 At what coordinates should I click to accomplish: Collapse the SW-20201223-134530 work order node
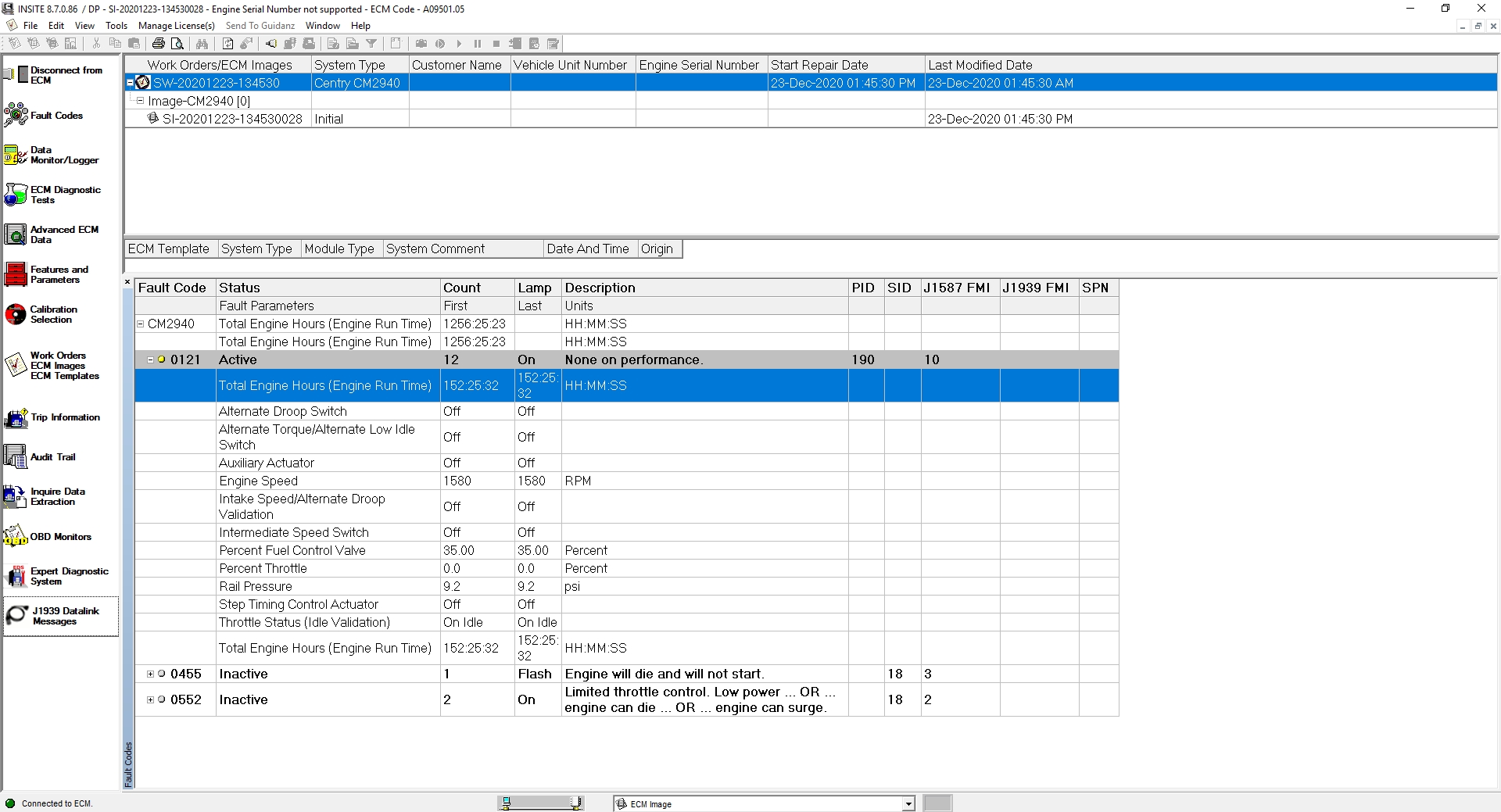pyautogui.click(x=130, y=83)
